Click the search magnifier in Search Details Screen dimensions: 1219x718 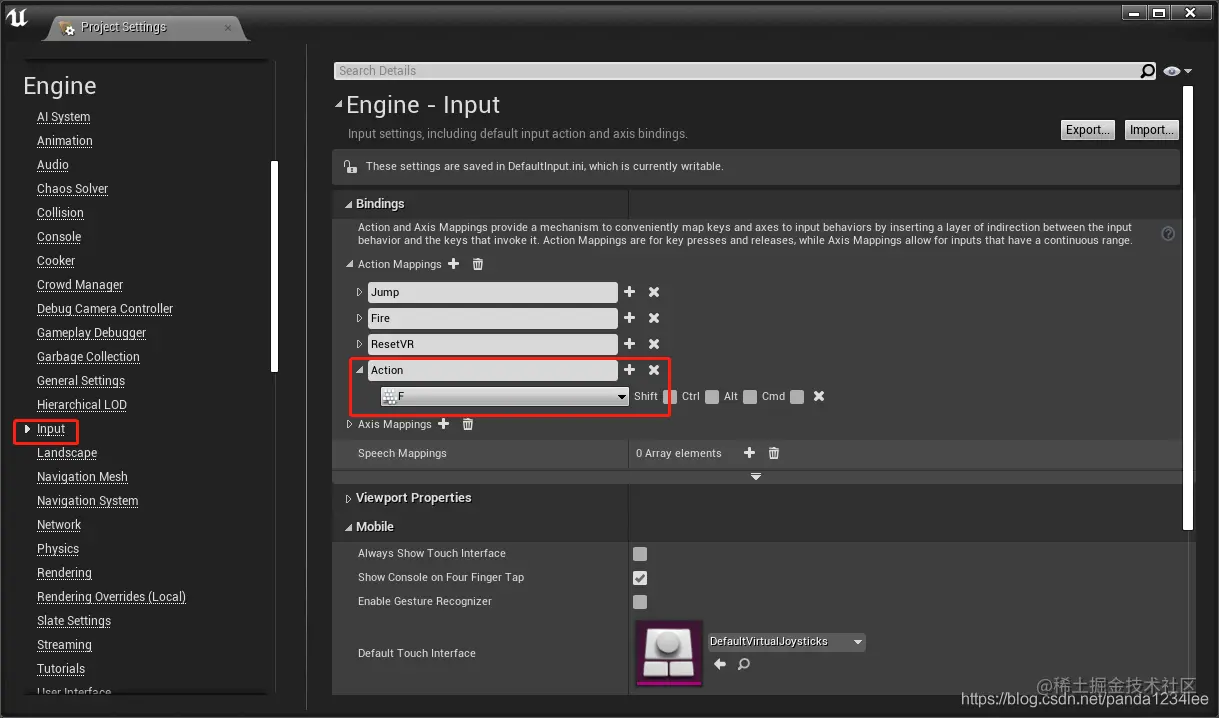1147,71
